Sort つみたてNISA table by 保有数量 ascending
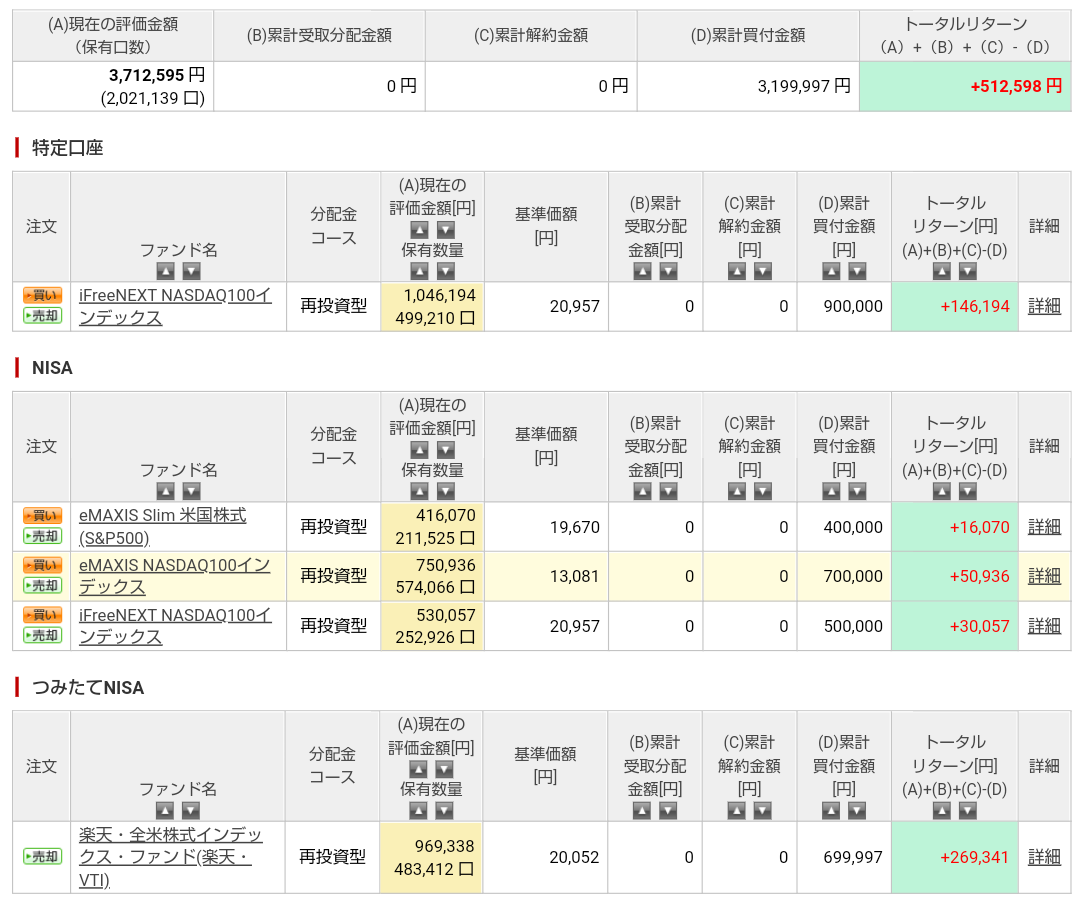The width and height of the screenshot is (1080, 902). coord(418,810)
